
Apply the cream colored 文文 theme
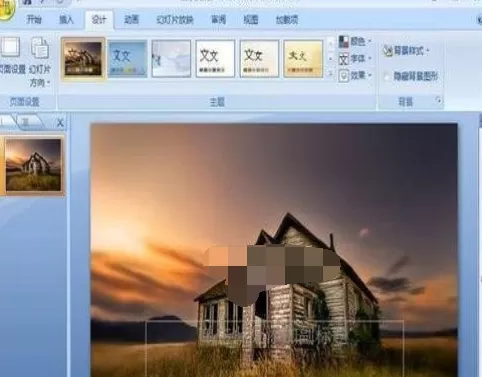click(259, 59)
